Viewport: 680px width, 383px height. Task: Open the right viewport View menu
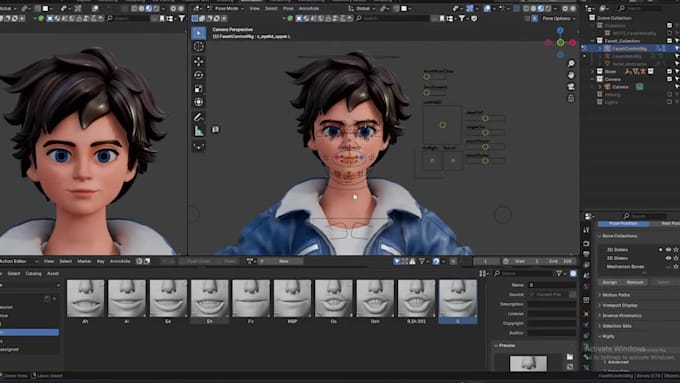point(255,8)
